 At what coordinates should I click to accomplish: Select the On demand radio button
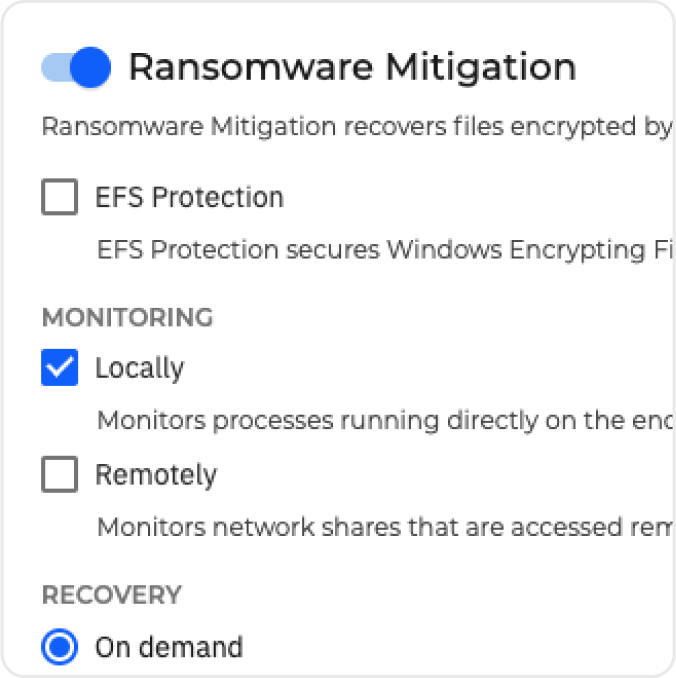pos(60,647)
